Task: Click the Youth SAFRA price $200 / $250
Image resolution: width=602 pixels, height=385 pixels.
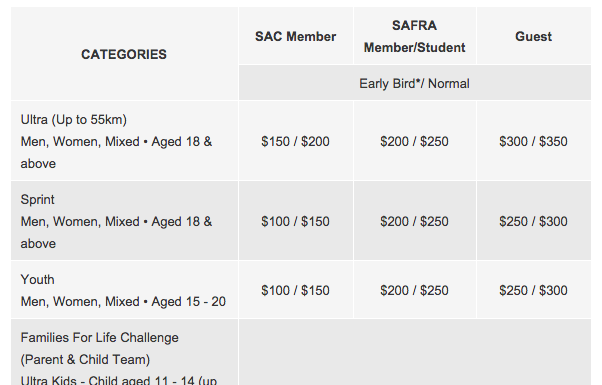Action: [414, 291]
